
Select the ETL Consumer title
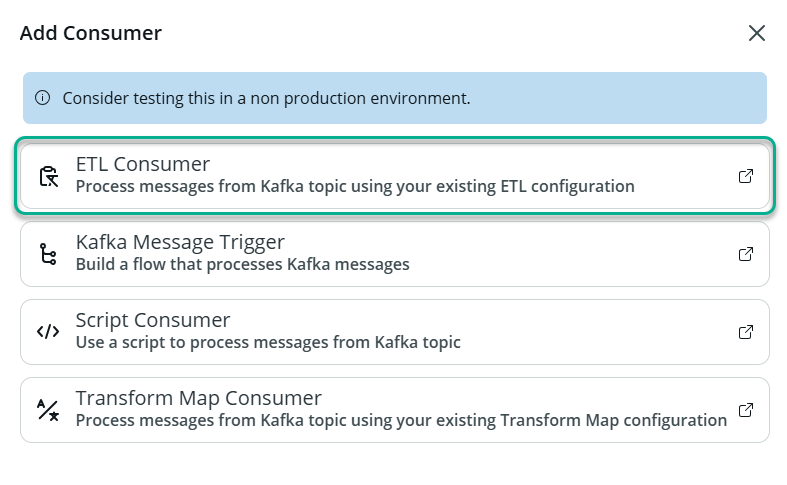click(142, 164)
